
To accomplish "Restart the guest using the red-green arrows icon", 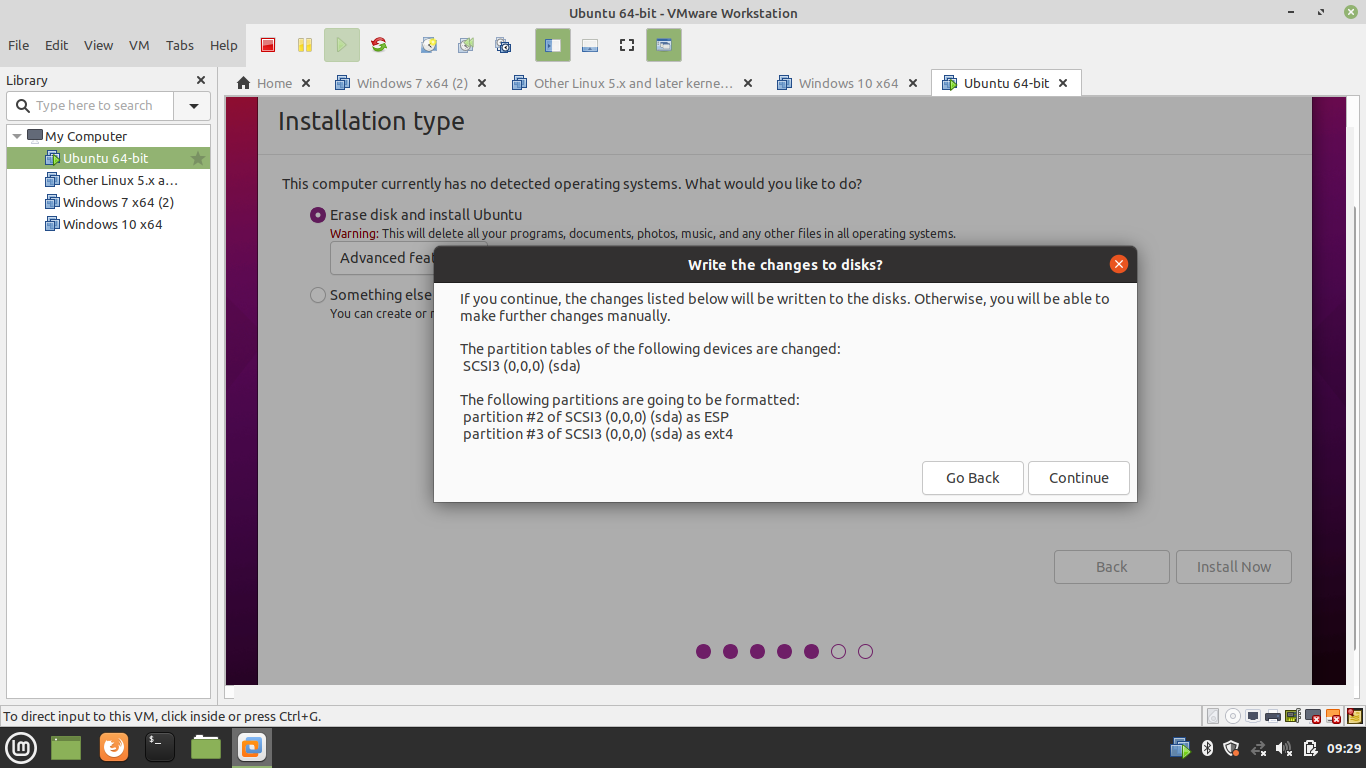I will (x=378, y=45).
